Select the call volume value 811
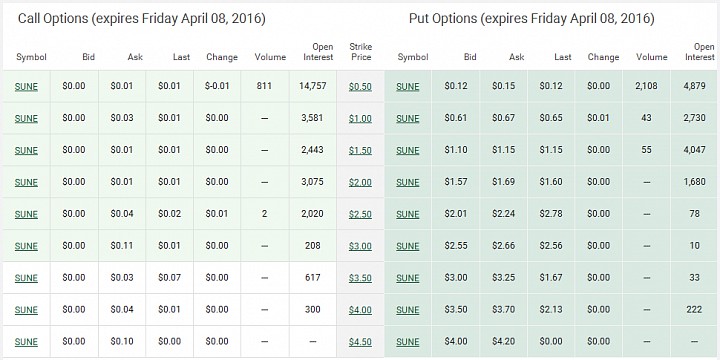720x360 pixels. pyautogui.click(x=264, y=86)
